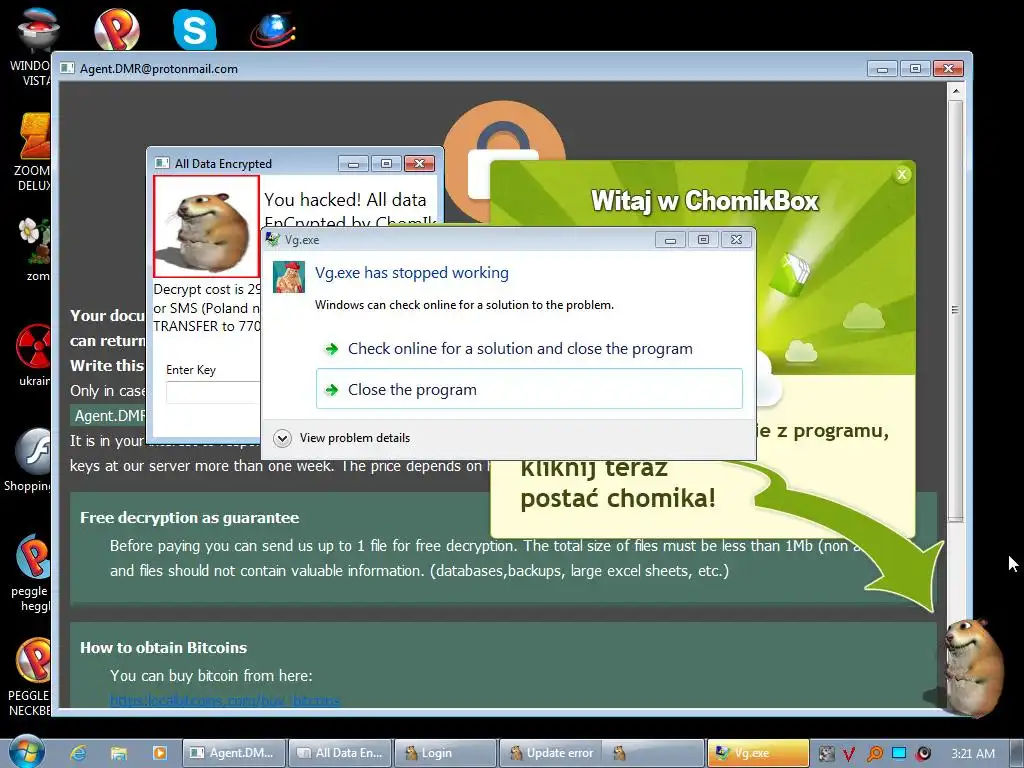The width and height of the screenshot is (1024, 768).
Task: Launch Internet Explorer from the taskbar
Action: pos(78,753)
